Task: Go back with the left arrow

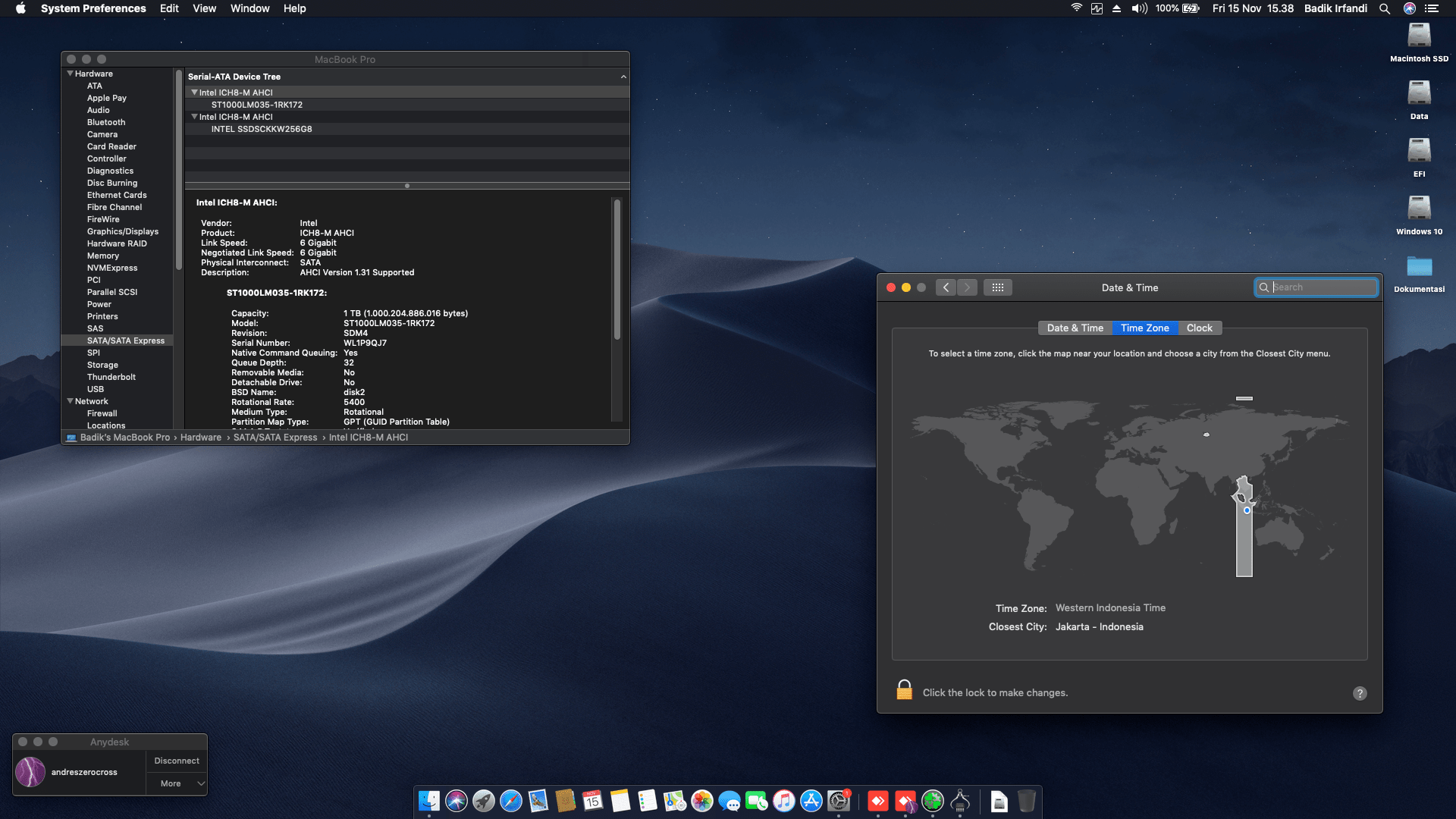Action: [946, 287]
